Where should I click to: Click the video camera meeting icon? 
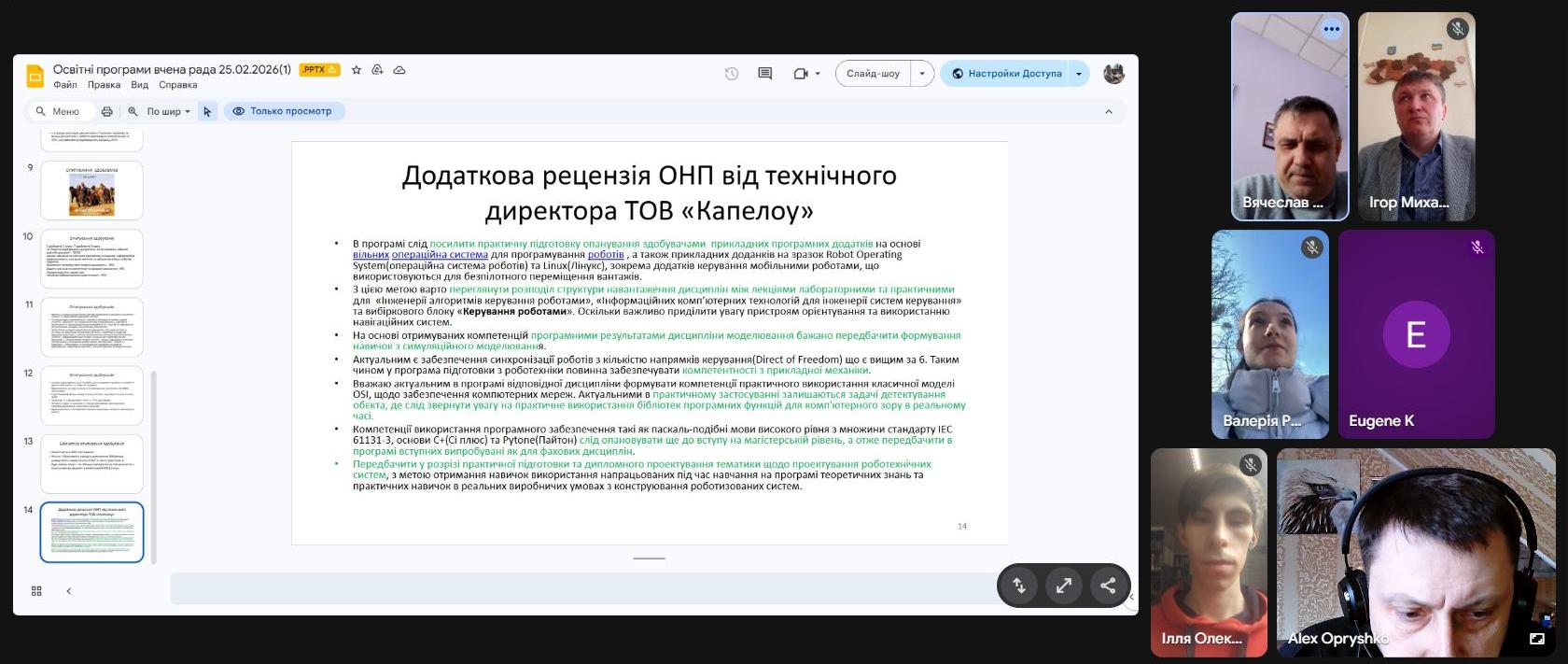pyautogui.click(x=800, y=74)
